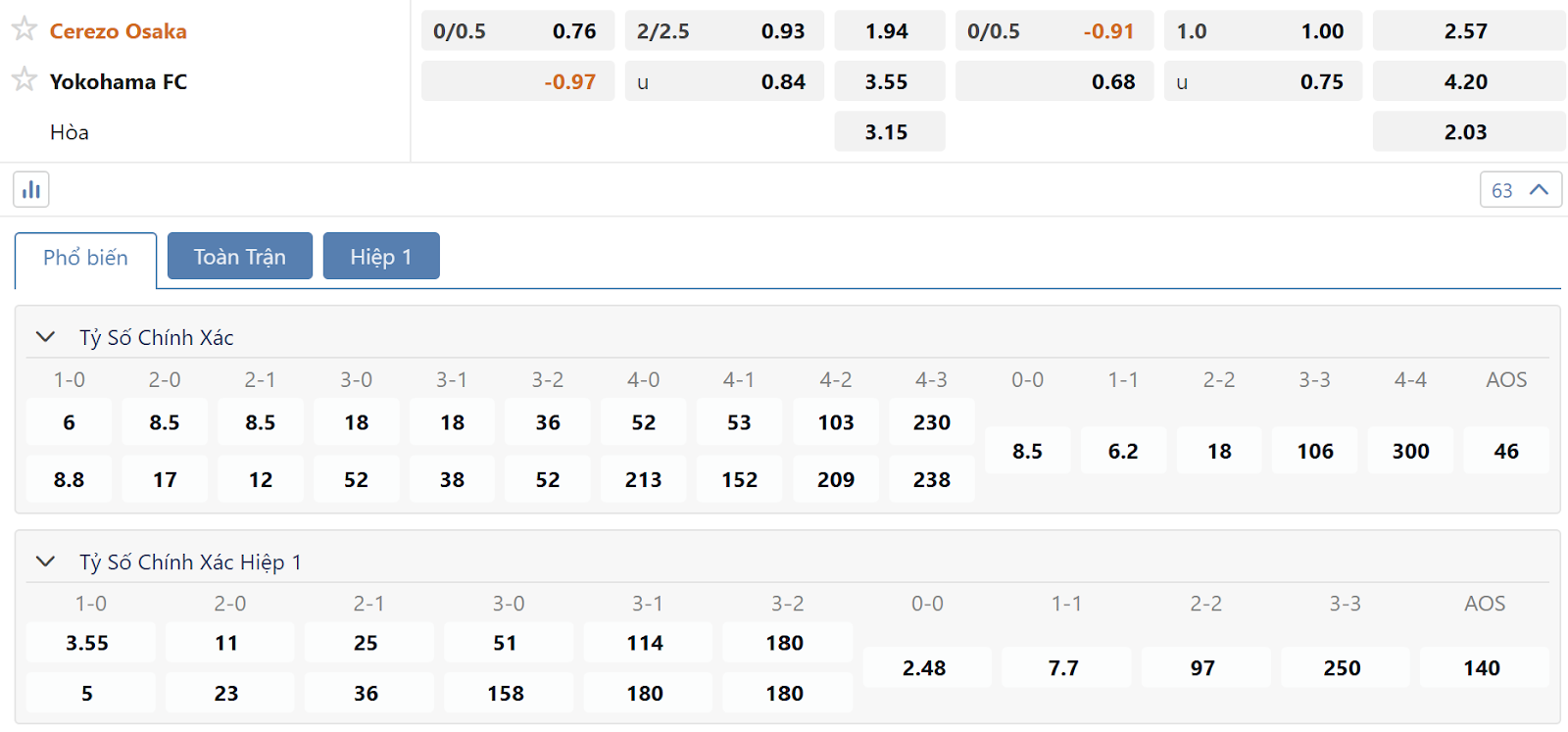Choose handicap 0/0.5 odds 0.76

coord(517,31)
